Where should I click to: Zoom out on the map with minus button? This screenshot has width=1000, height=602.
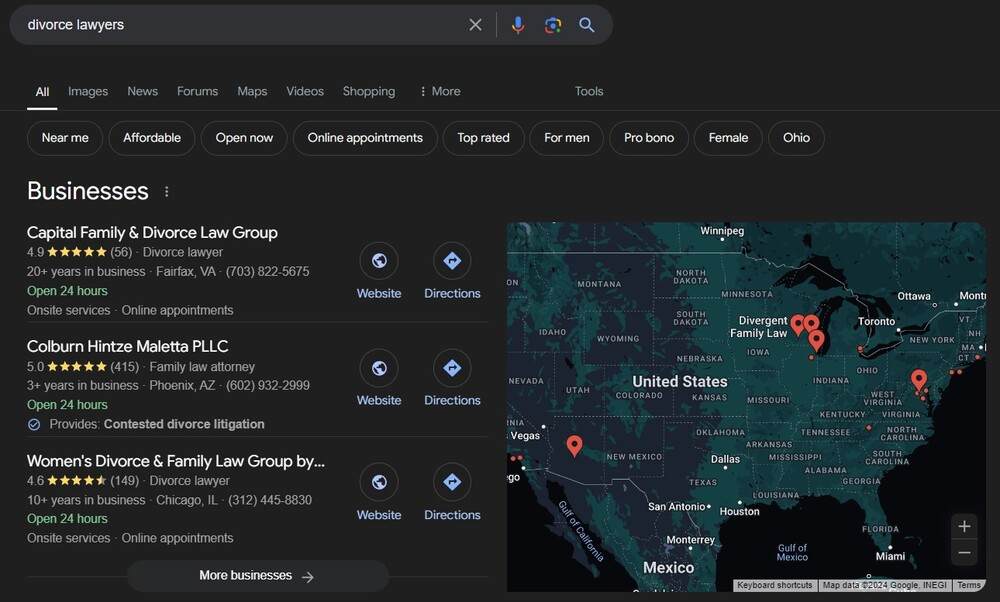click(964, 552)
